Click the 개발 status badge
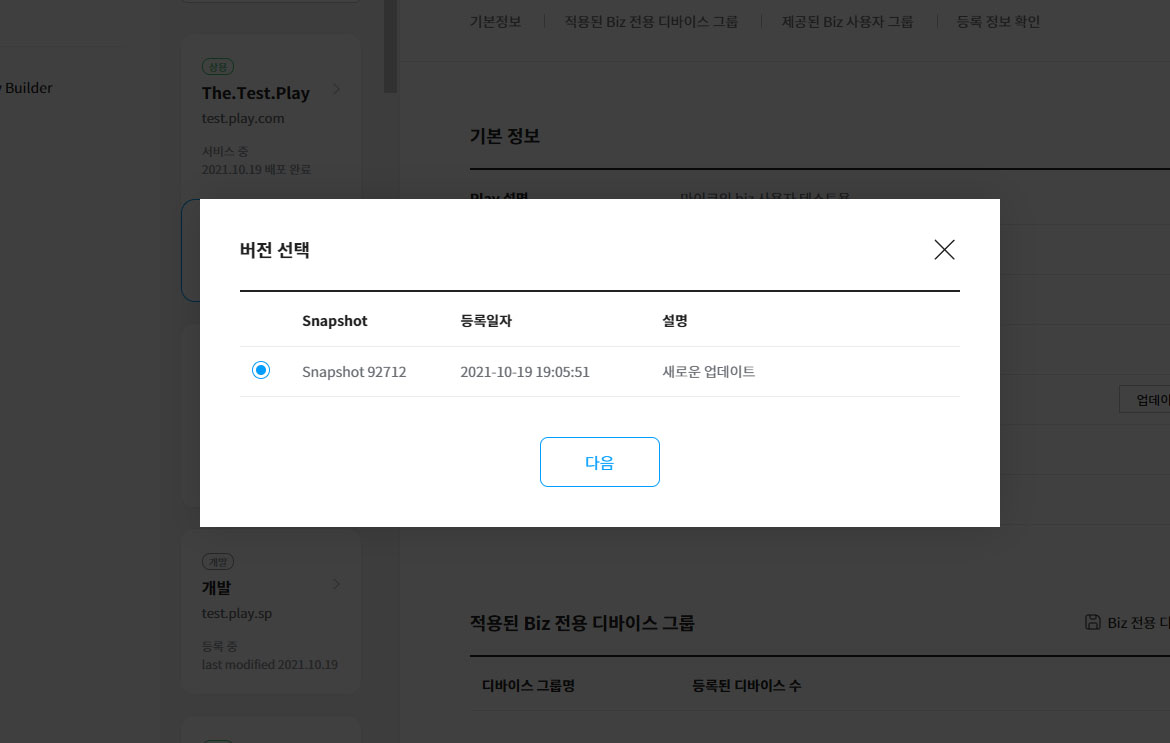This screenshot has width=1170, height=743. point(217,561)
